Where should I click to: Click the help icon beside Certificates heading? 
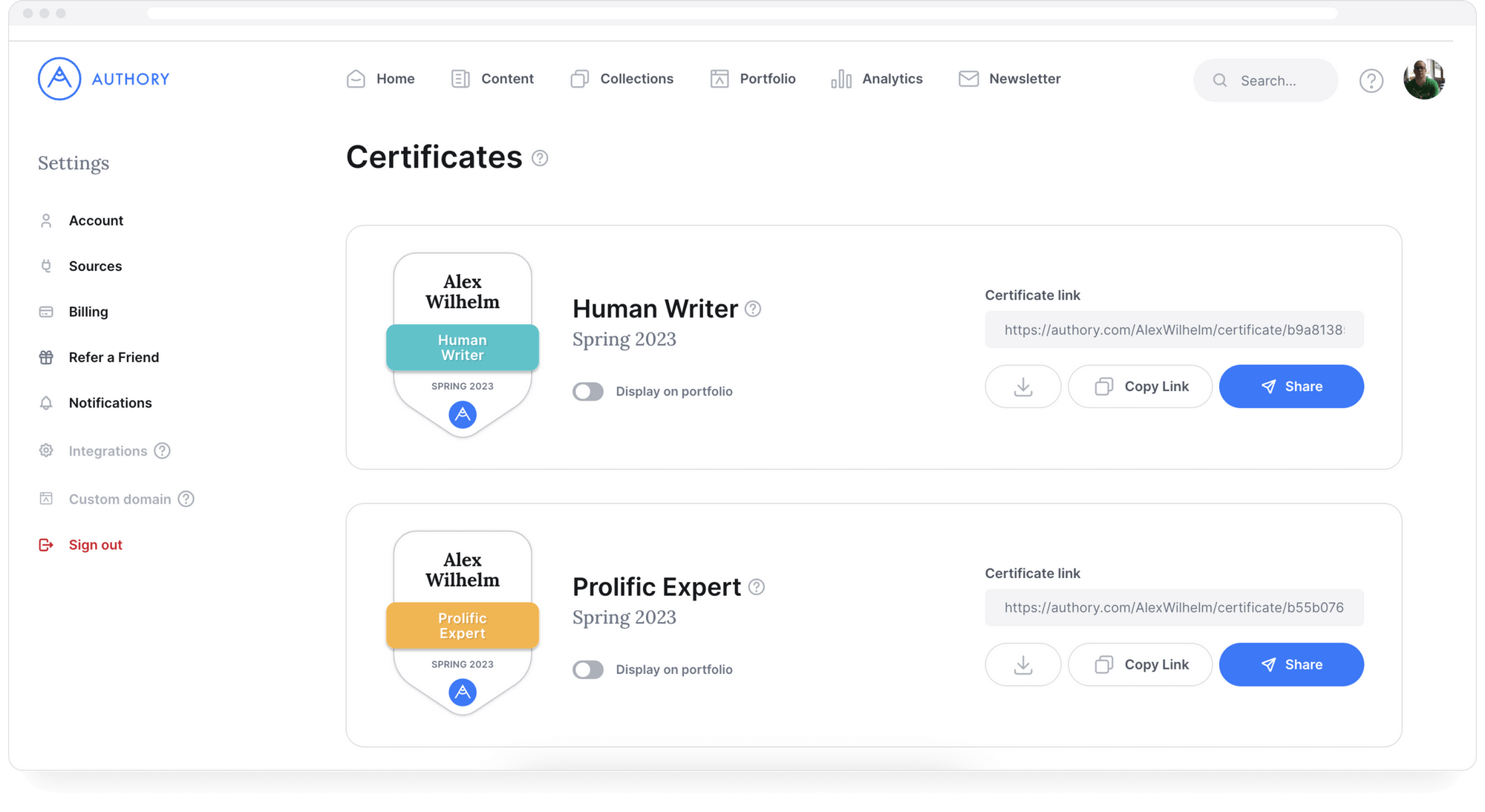540,158
